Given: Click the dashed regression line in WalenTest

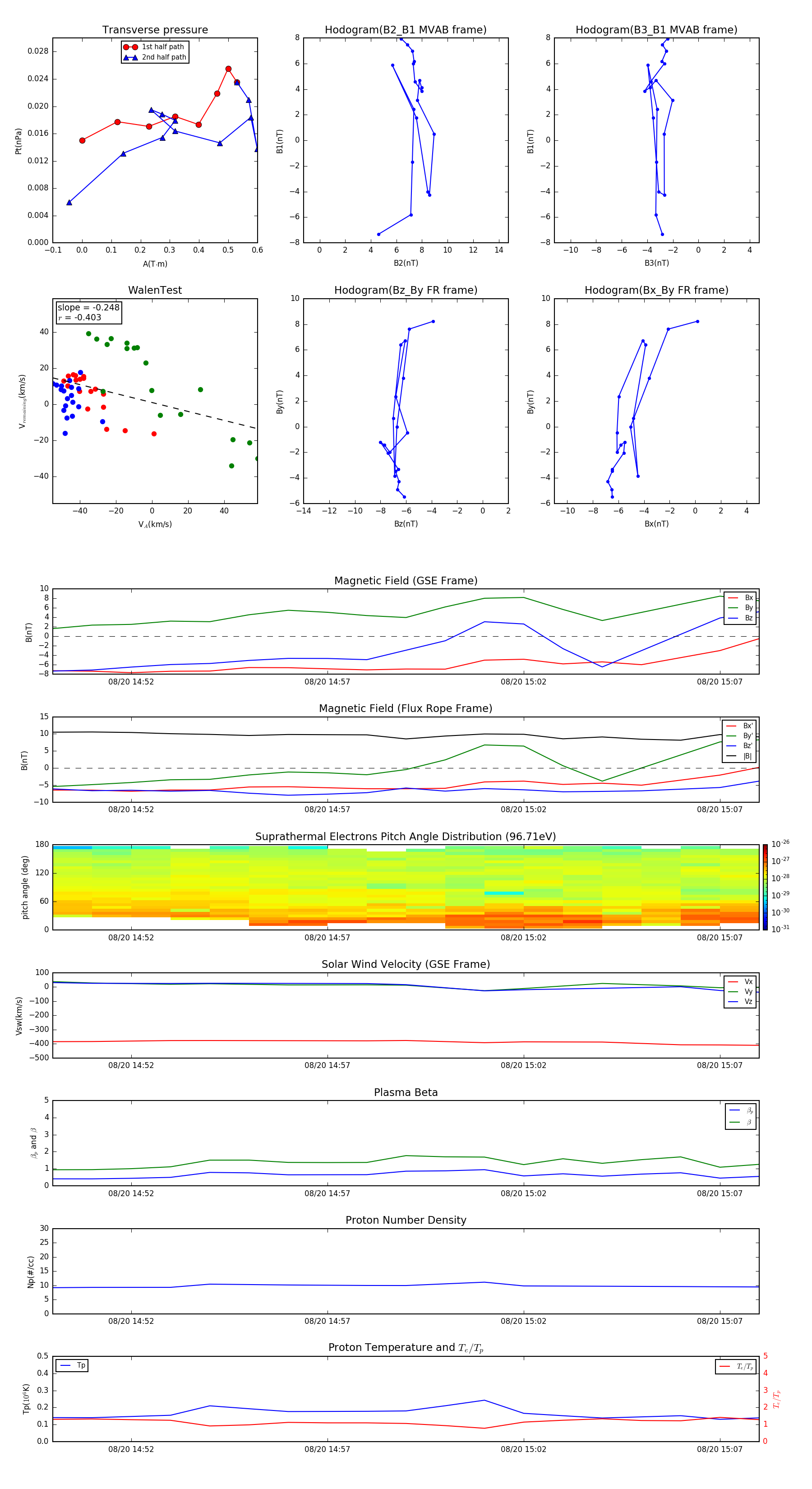Looking at the screenshot, I should point(155,403).
